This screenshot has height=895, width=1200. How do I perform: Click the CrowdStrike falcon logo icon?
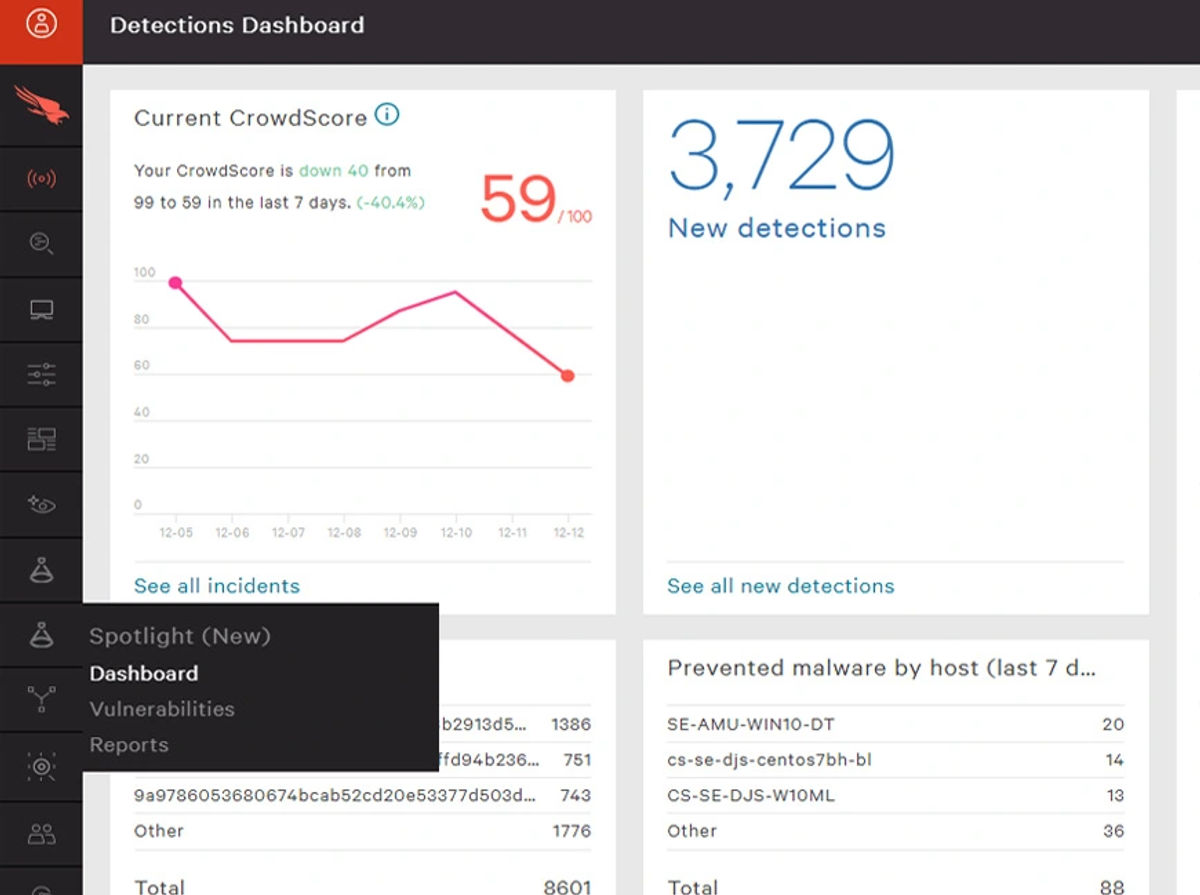[x=41, y=105]
